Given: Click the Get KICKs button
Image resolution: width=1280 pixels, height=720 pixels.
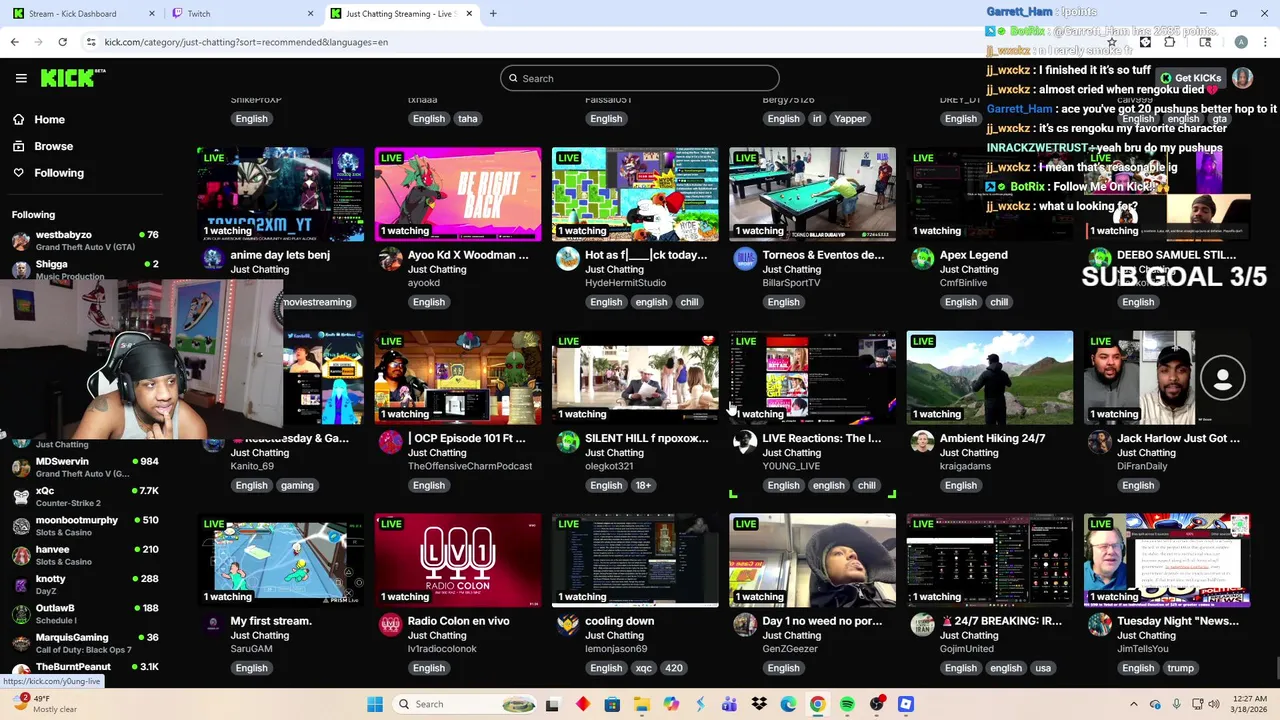Looking at the screenshot, I should click(1189, 78).
